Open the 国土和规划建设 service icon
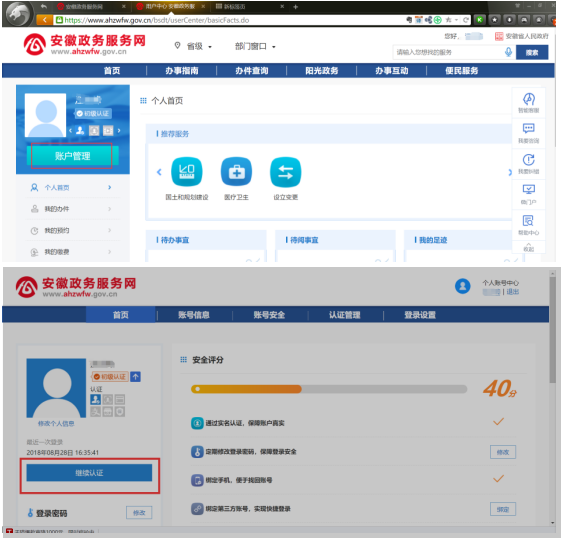This screenshot has width=561, height=545. tap(186, 172)
